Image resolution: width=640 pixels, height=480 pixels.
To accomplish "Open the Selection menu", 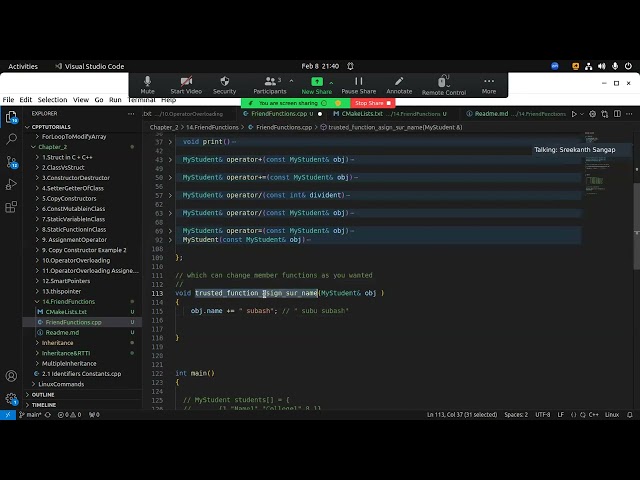I will [x=52, y=100].
